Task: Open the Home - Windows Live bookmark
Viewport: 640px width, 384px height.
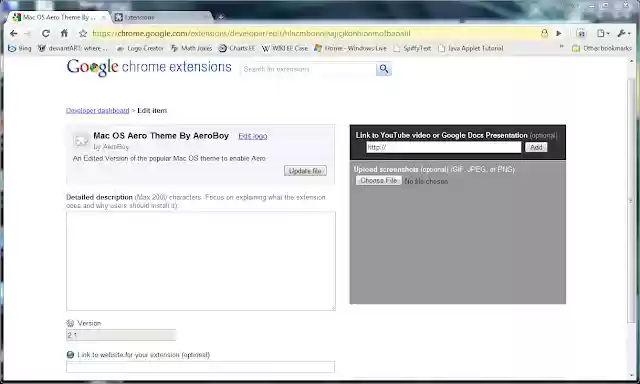Action: (x=350, y=48)
